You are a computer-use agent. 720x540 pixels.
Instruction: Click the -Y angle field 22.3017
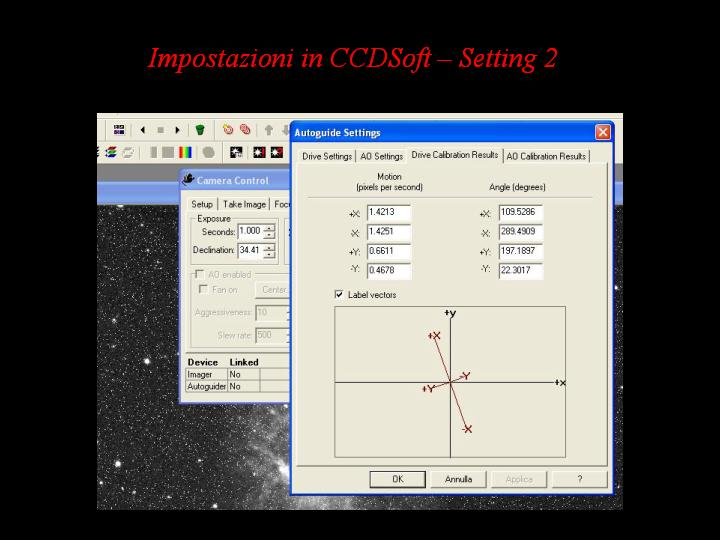click(521, 271)
